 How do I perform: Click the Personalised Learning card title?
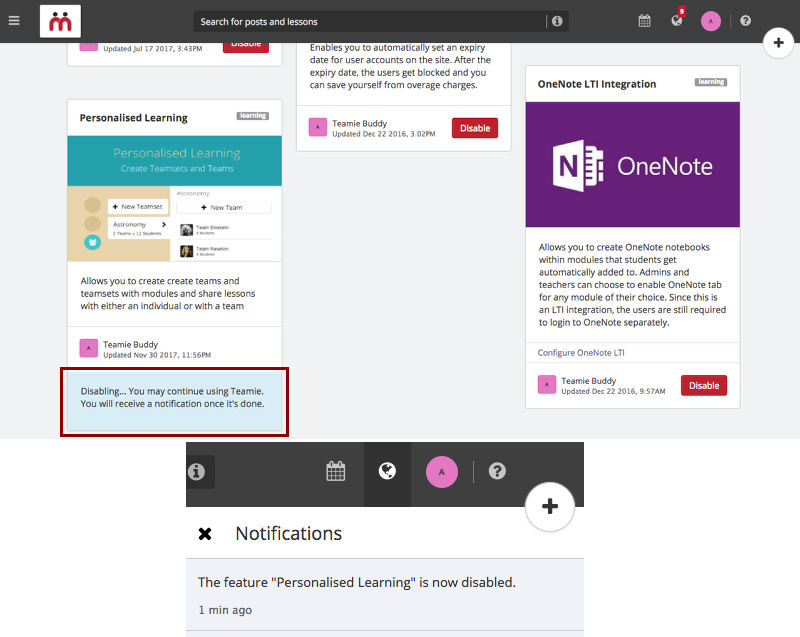coord(134,118)
